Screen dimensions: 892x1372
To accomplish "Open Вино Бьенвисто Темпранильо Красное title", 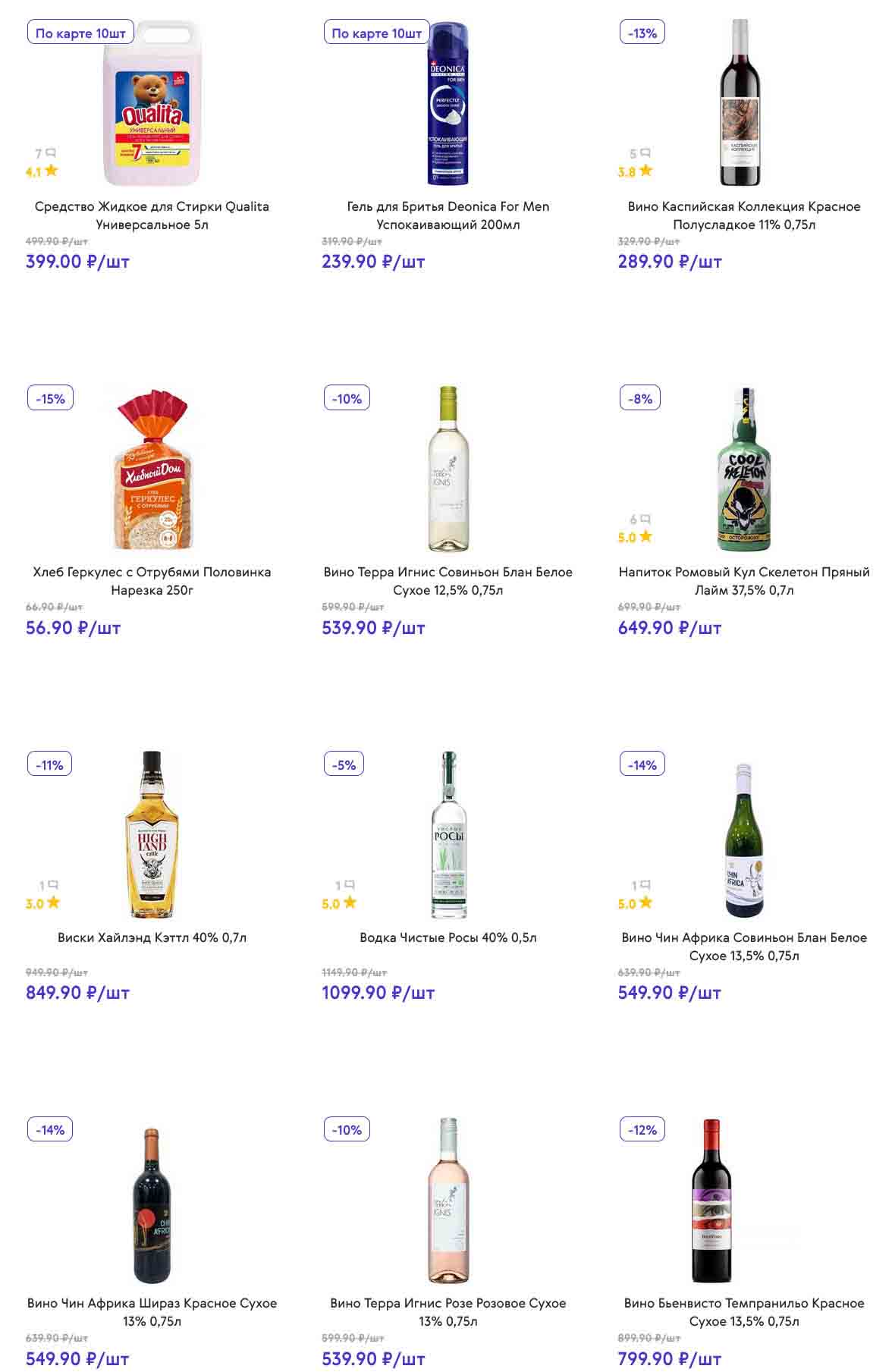I will point(743,1312).
